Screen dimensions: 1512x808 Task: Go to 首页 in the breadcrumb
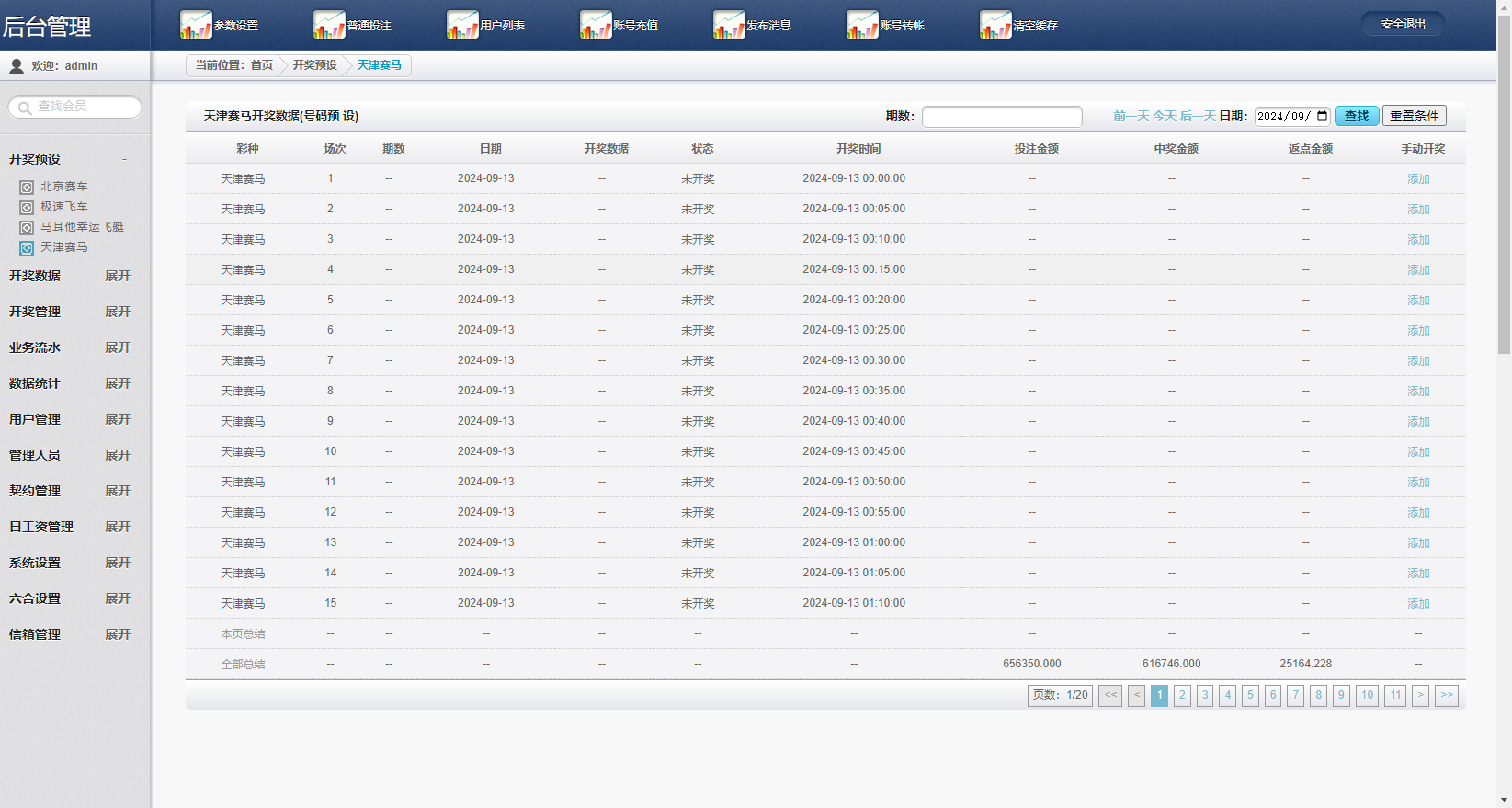click(x=262, y=65)
